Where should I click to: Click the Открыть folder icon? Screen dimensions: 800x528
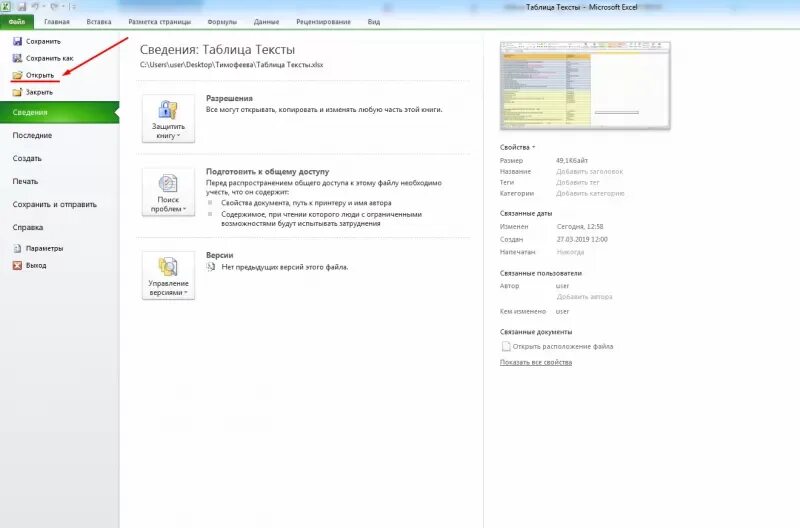[17, 75]
